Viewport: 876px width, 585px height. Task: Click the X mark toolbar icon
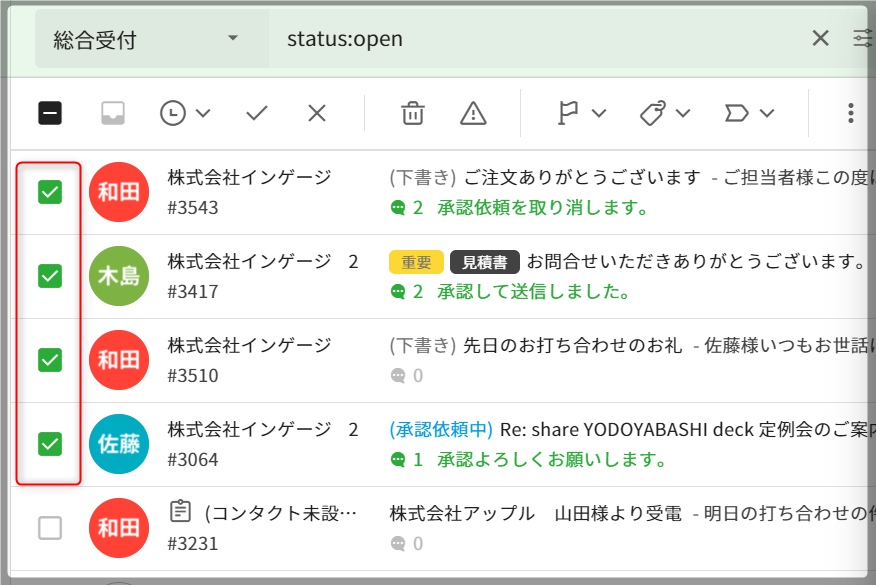pos(317,113)
